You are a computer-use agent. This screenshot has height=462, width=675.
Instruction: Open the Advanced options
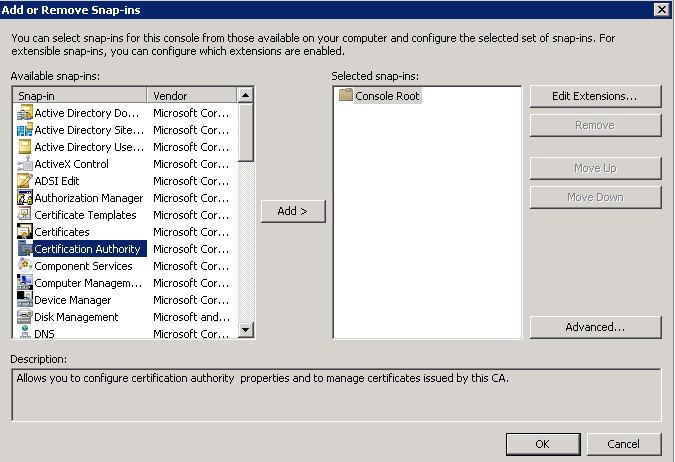tap(595, 327)
